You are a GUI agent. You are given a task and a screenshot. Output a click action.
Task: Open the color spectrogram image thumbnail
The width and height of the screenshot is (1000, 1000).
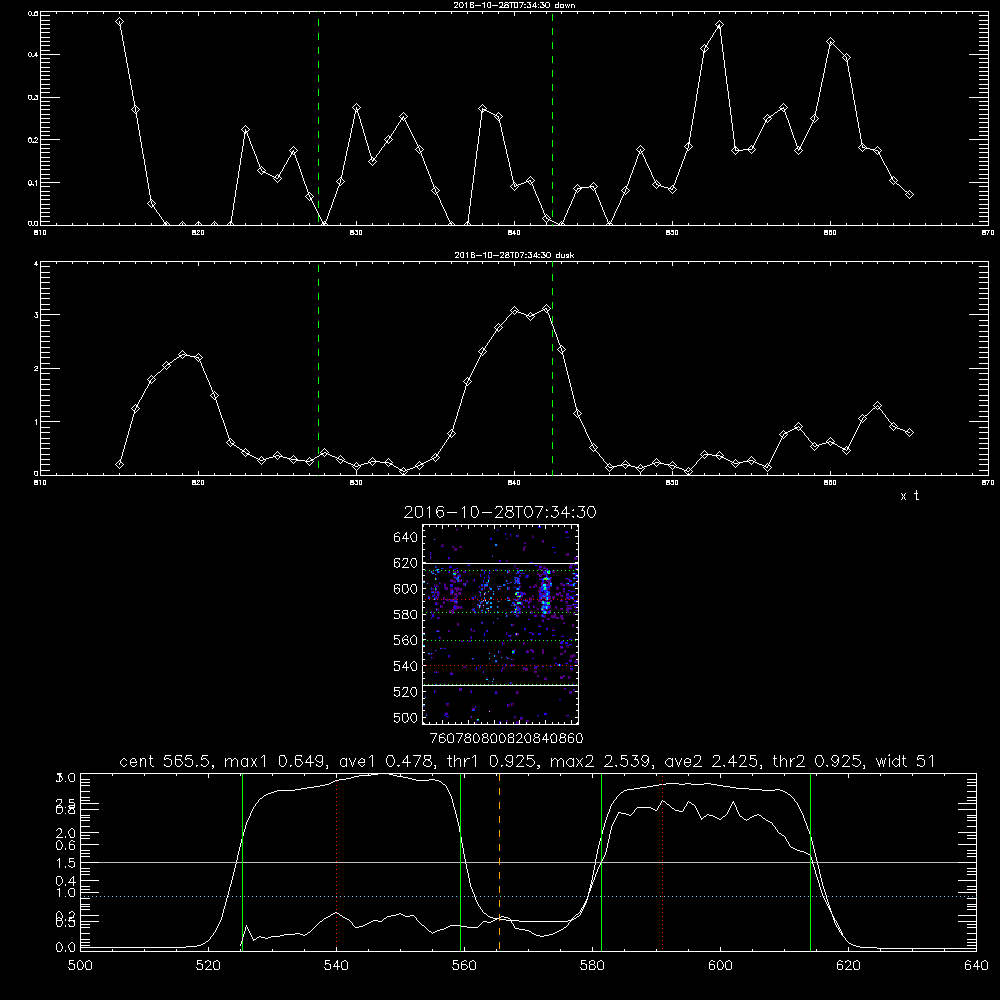tap(500, 624)
